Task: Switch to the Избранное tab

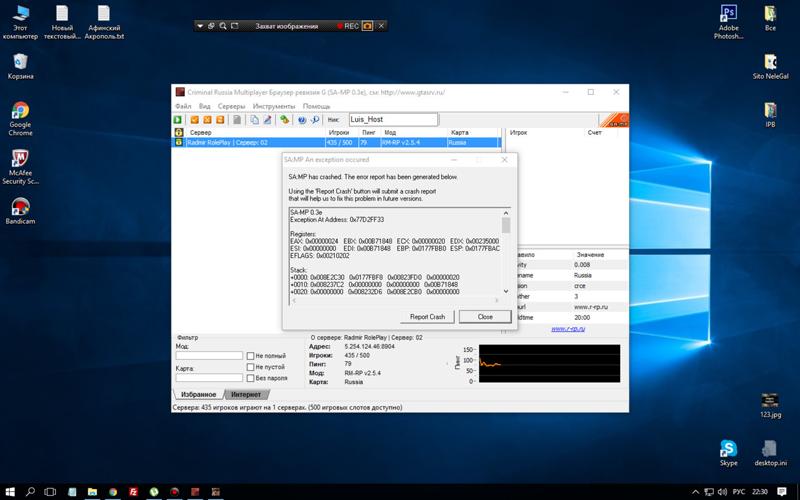Action: (x=198, y=394)
